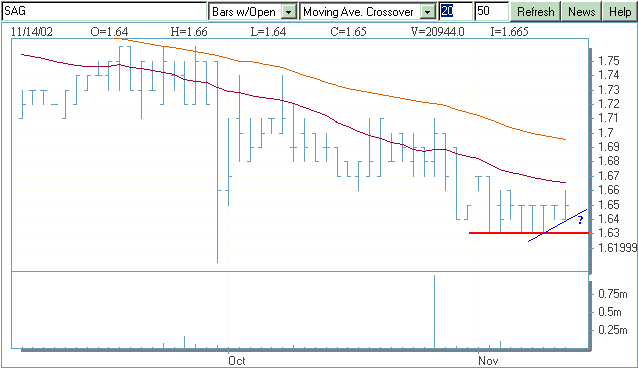The width and height of the screenshot is (638, 368).
Task: Click the tall volume spike bar in late October
Action: point(435,311)
